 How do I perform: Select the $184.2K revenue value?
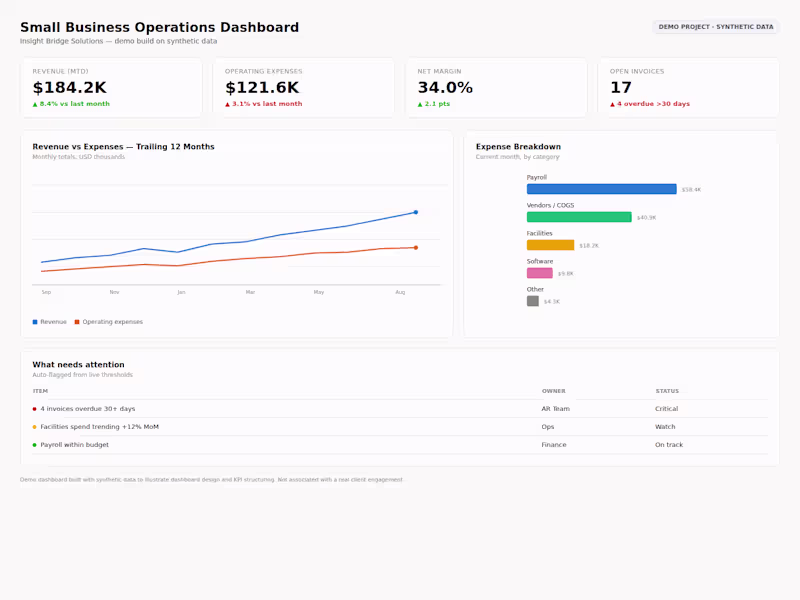[x=69, y=88]
